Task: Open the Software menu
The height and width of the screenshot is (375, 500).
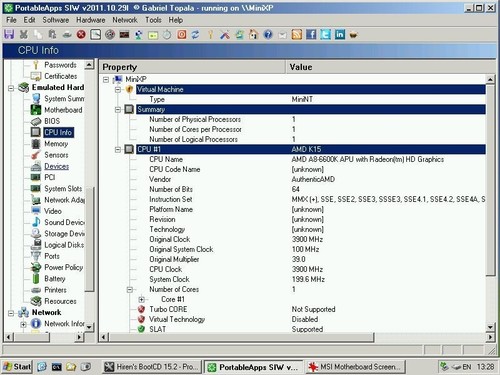Action: (56, 20)
